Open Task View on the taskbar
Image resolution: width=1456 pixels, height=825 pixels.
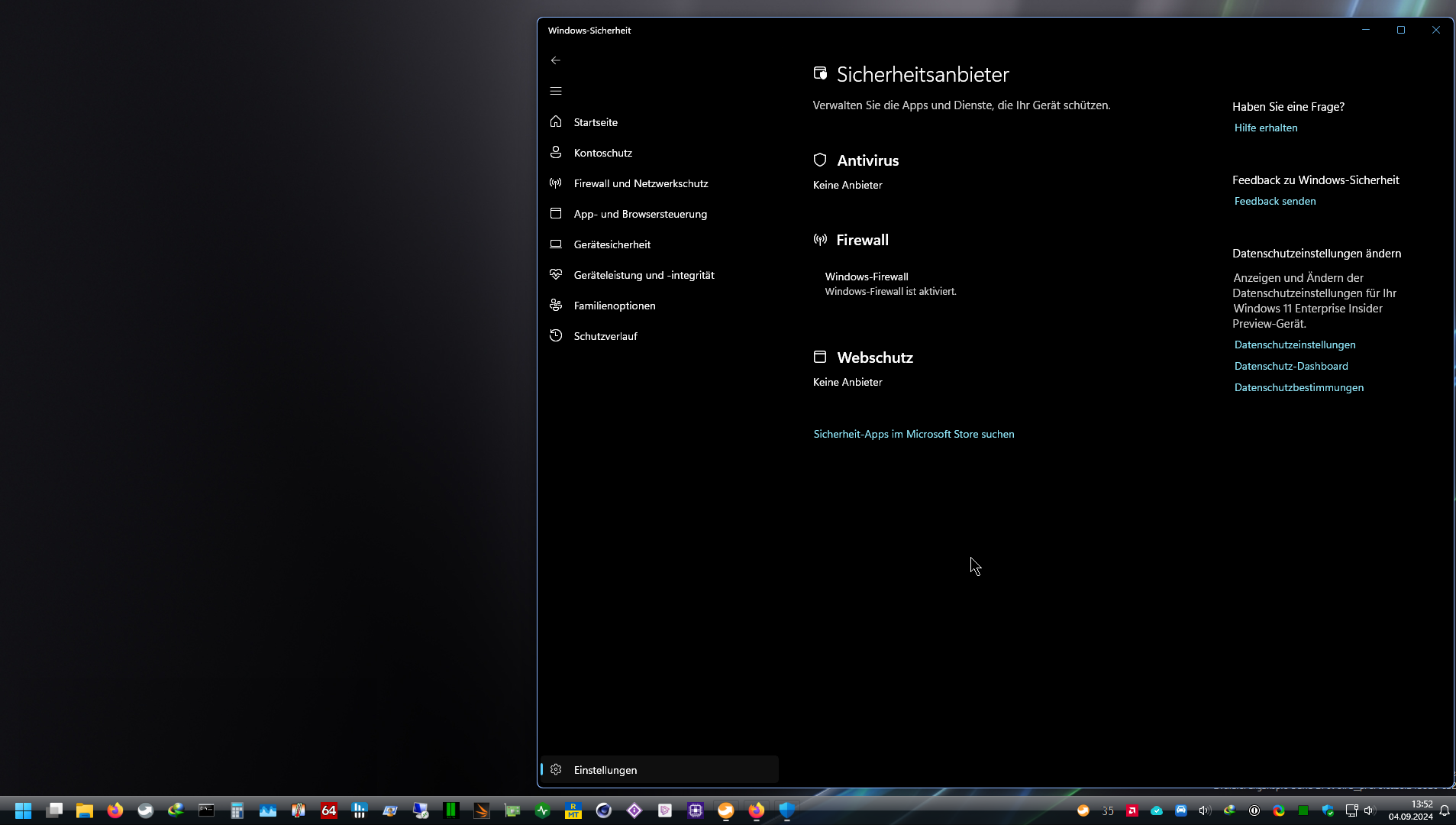coord(54,810)
